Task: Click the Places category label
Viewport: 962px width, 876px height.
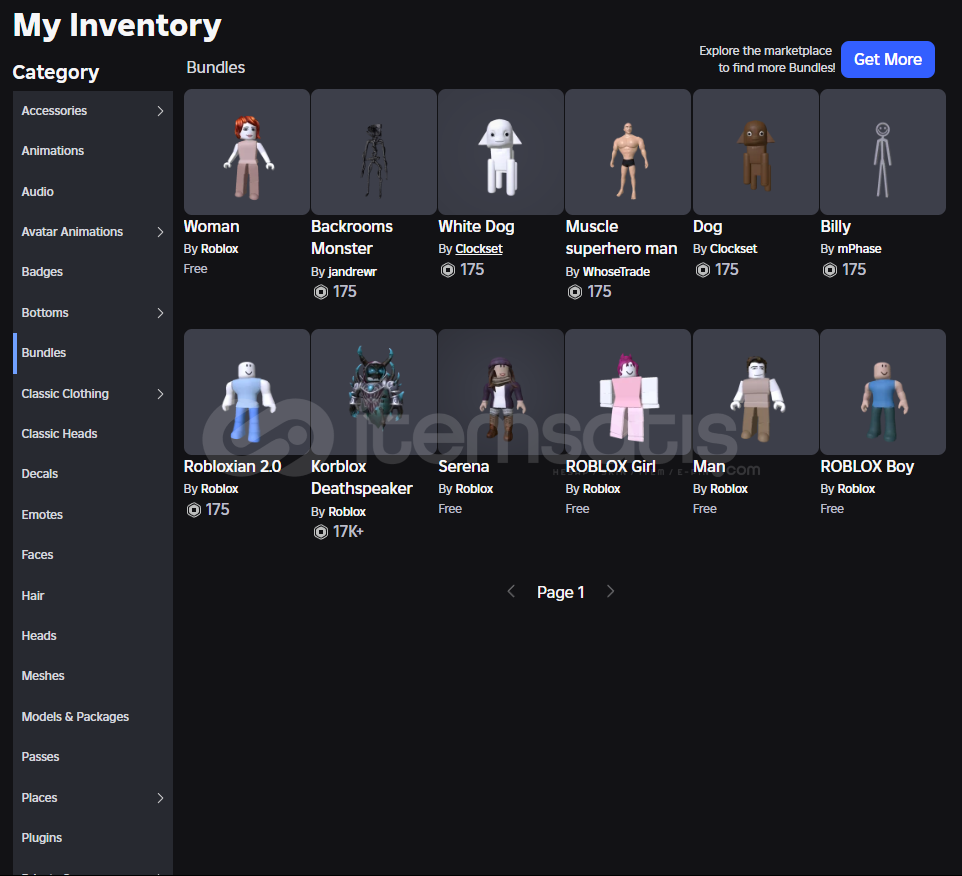Action: point(39,798)
